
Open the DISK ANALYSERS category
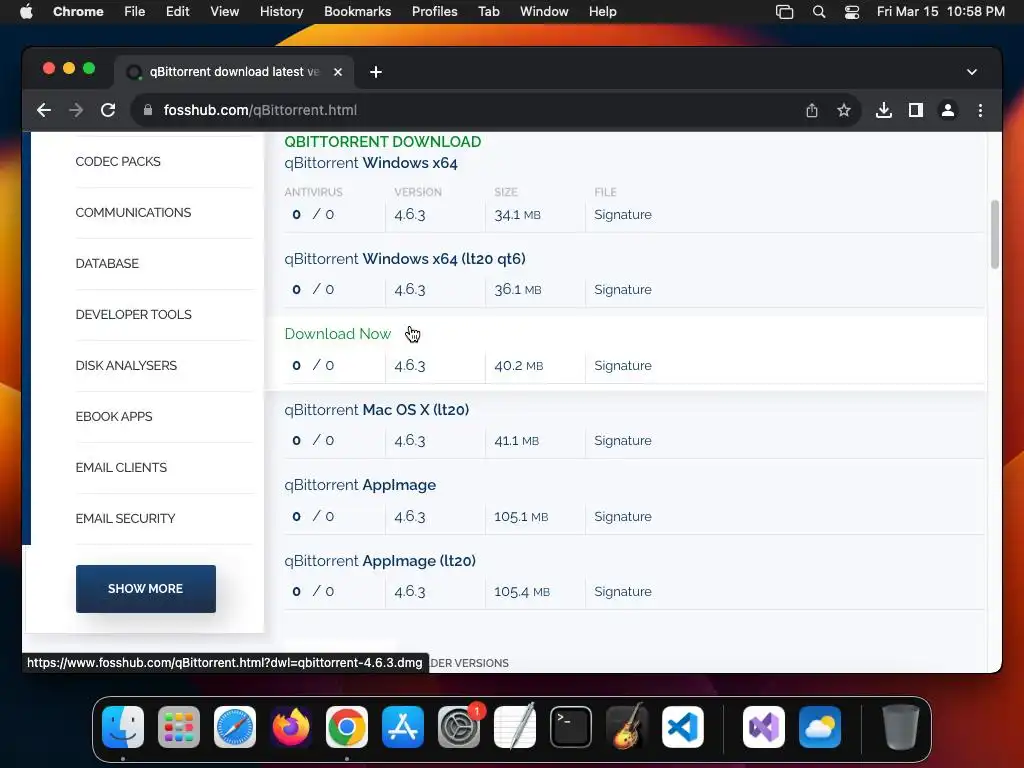click(x=126, y=365)
